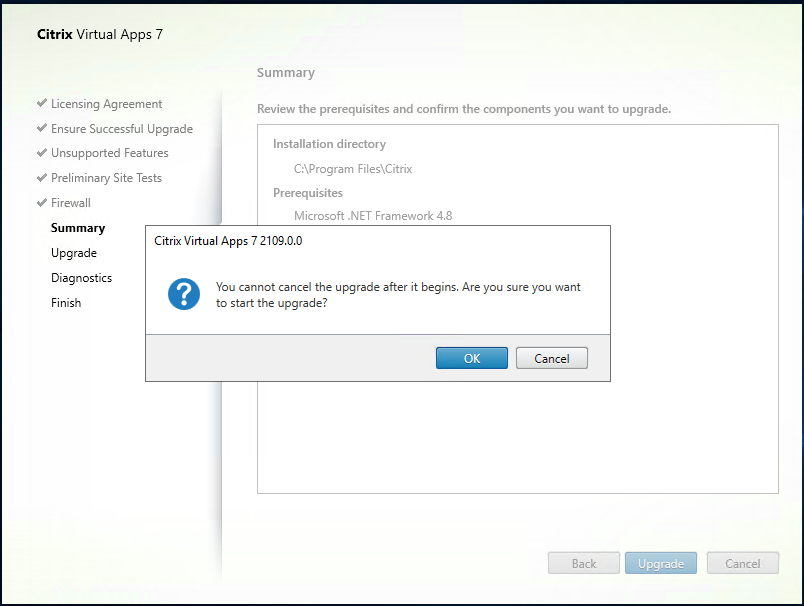Select the Finish step
804x606 pixels.
(66, 302)
